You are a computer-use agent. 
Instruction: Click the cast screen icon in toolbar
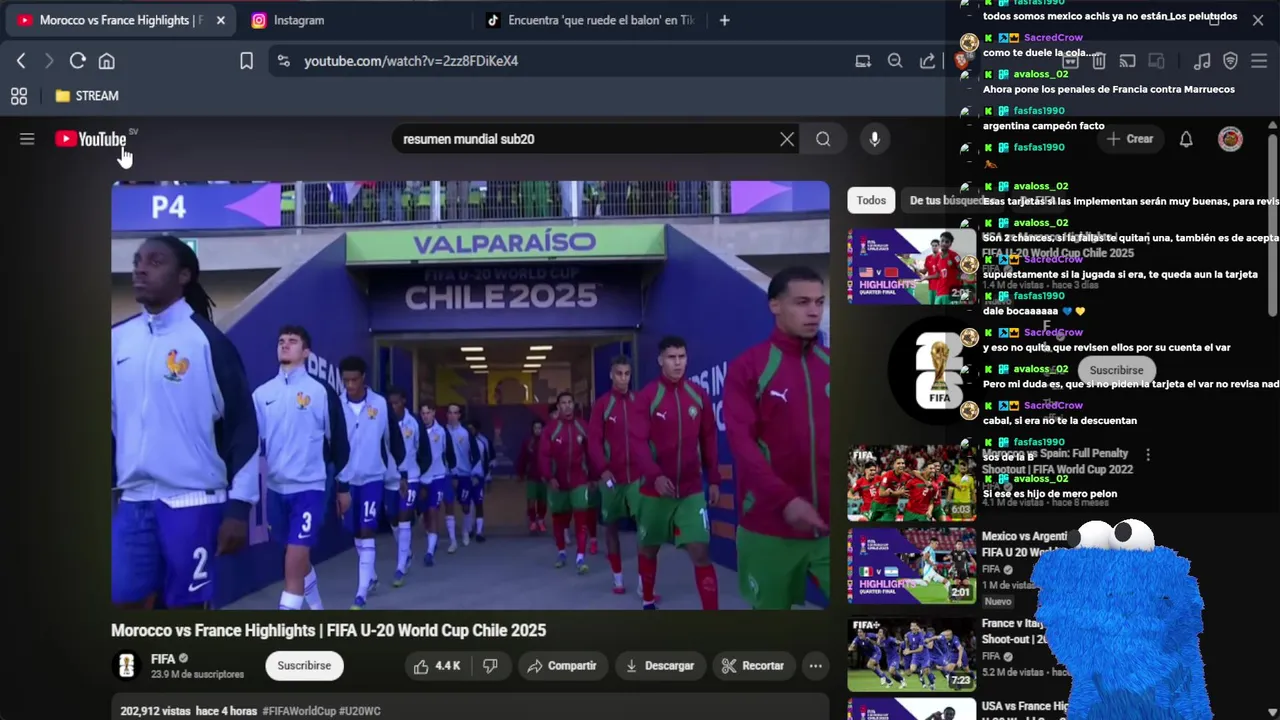tap(1127, 61)
